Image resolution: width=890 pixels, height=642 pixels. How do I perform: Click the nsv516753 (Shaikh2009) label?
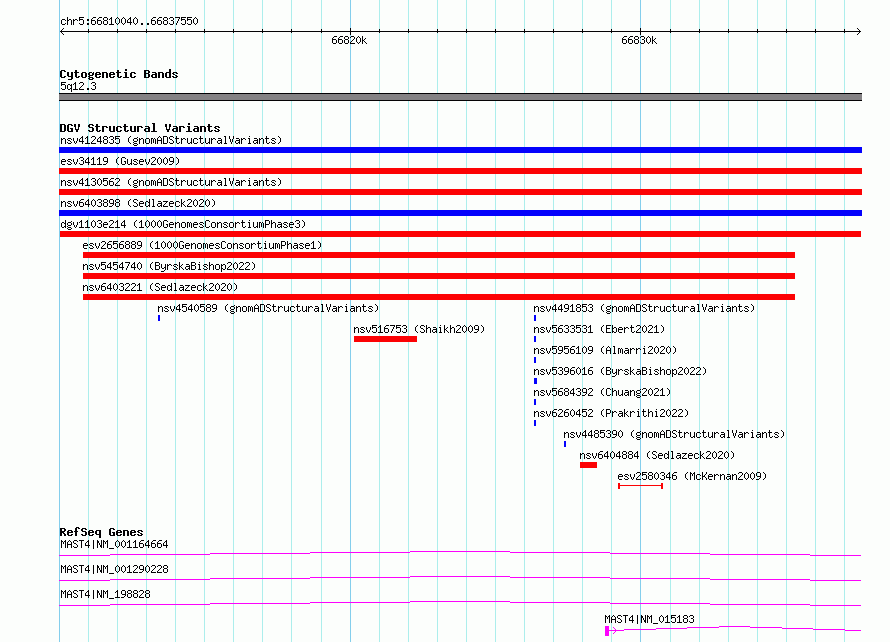(x=419, y=329)
